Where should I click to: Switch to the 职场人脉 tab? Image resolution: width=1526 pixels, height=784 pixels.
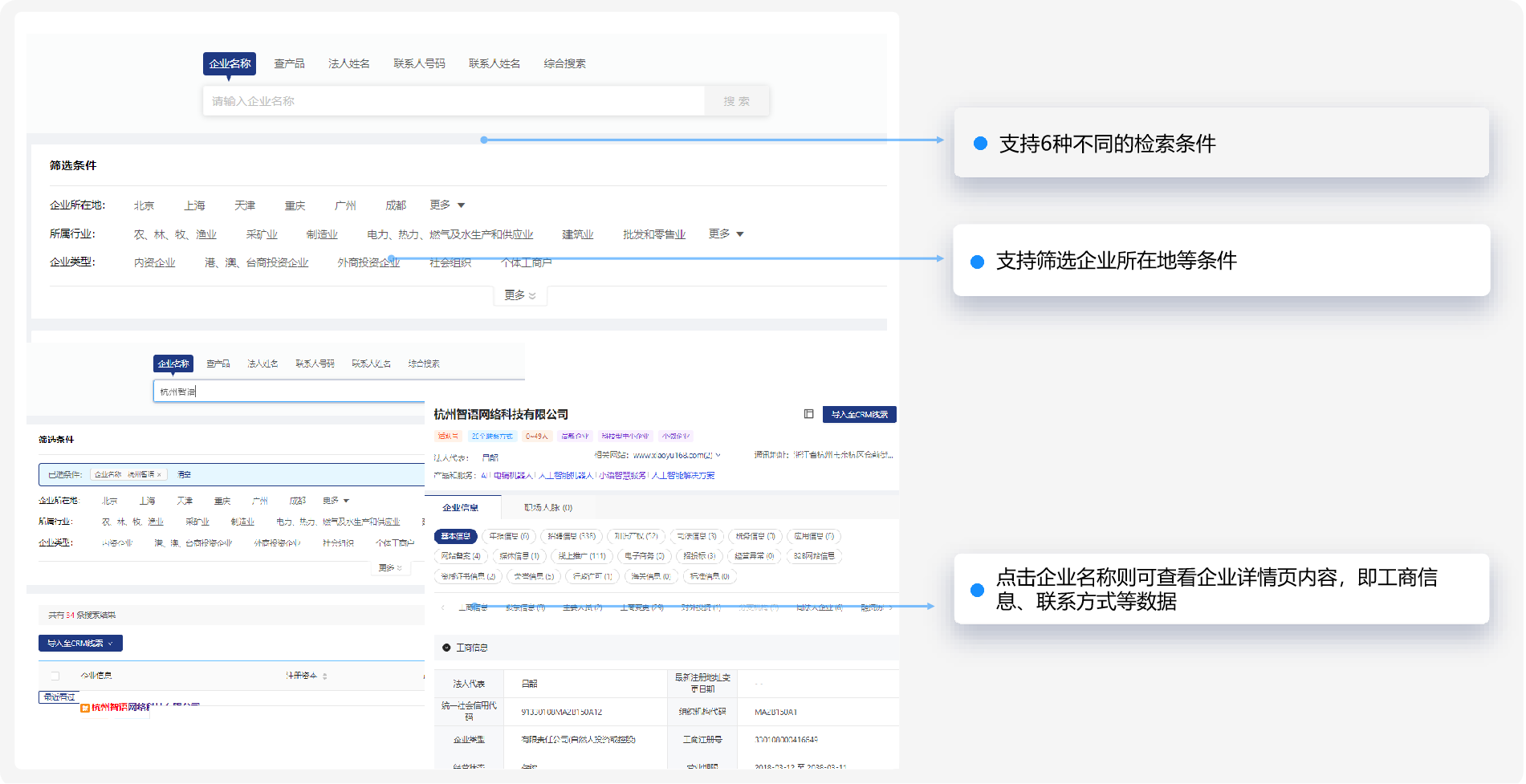548,508
